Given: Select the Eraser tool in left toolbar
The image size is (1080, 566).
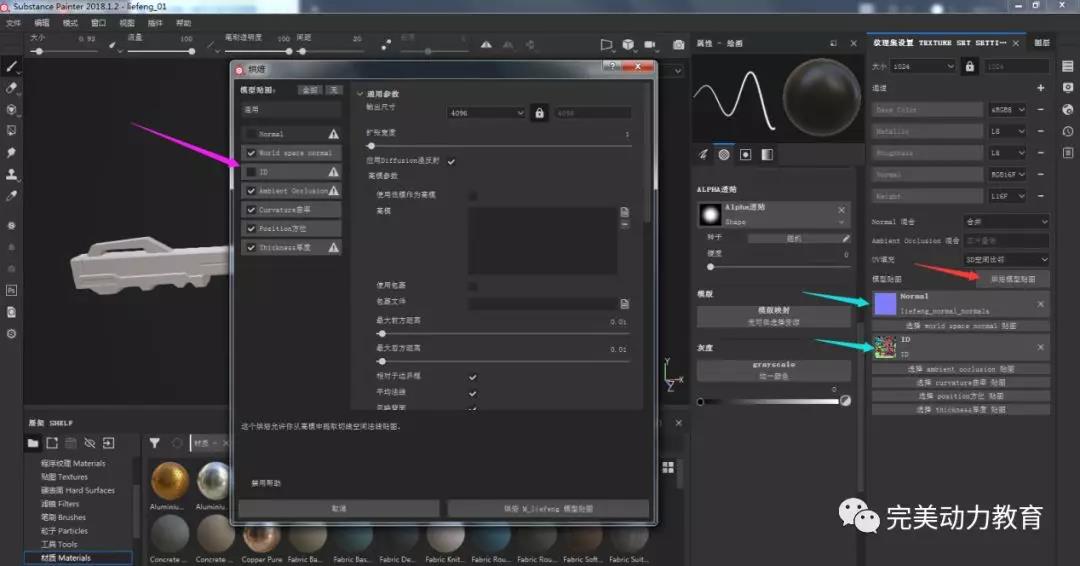Looking at the screenshot, I should (x=12, y=87).
